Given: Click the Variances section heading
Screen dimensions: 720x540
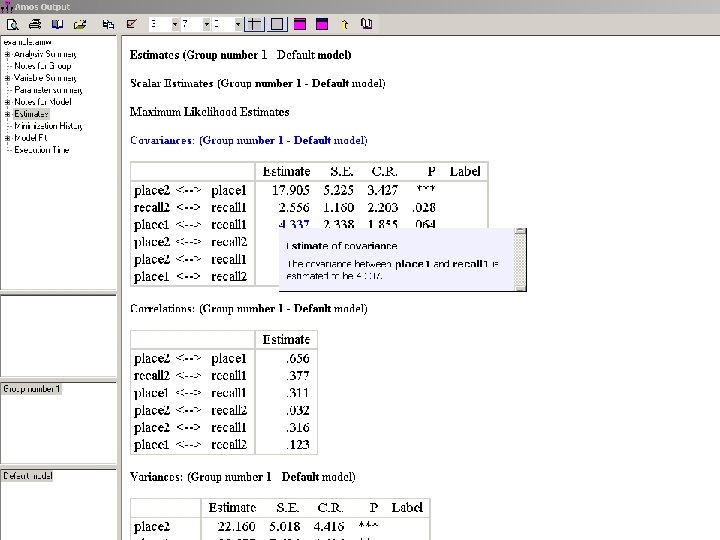Looking at the screenshot, I should pyautogui.click(x=242, y=477).
